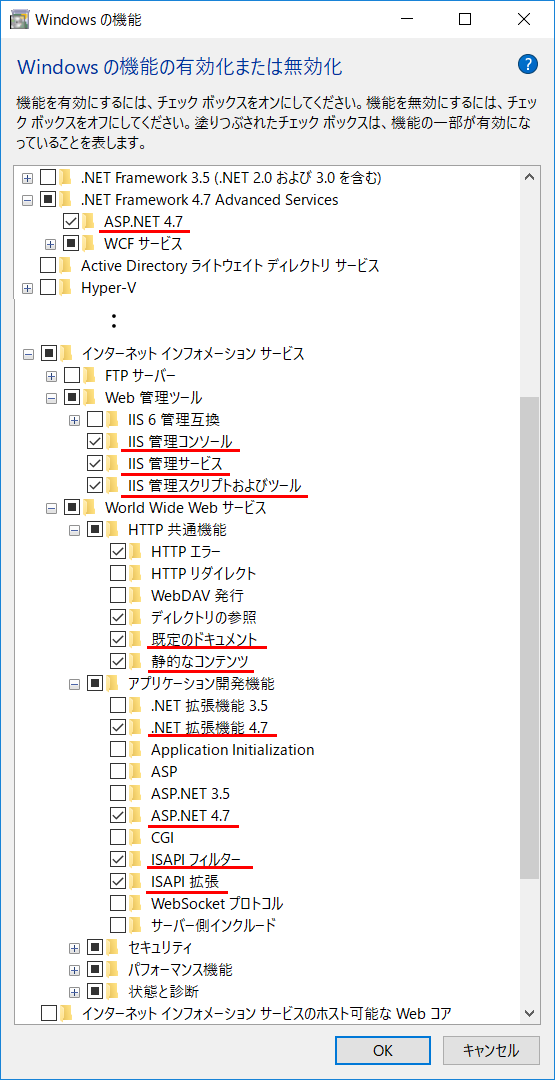The image size is (555, 1080).
Task: Toggle ISAPI 拡張 checkbox
Action: coord(118,881)
